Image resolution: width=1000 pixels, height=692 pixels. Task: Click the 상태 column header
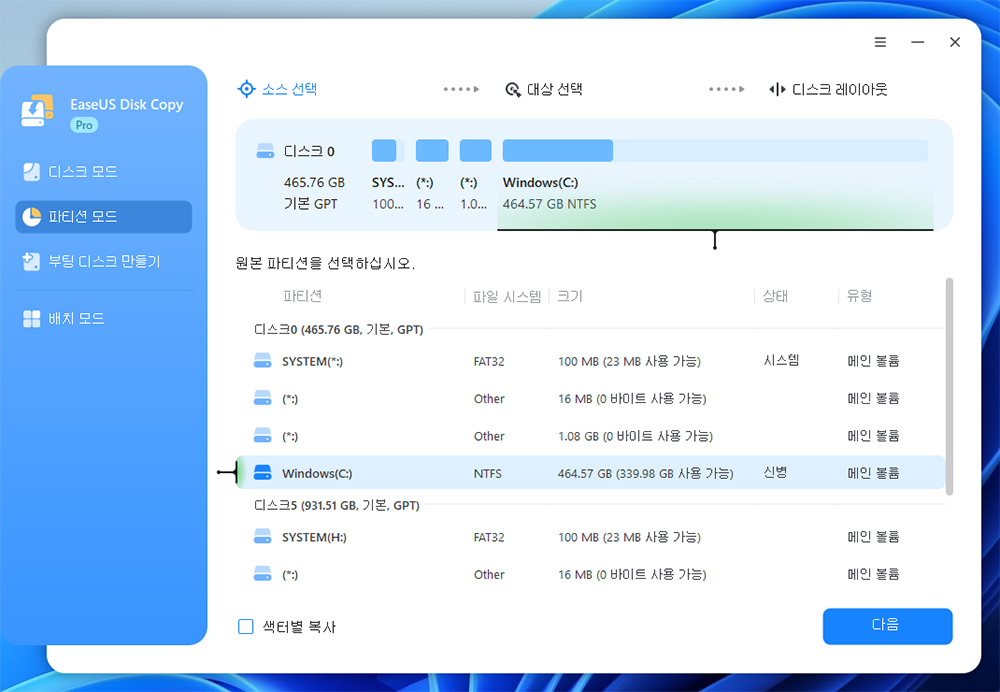775,296
